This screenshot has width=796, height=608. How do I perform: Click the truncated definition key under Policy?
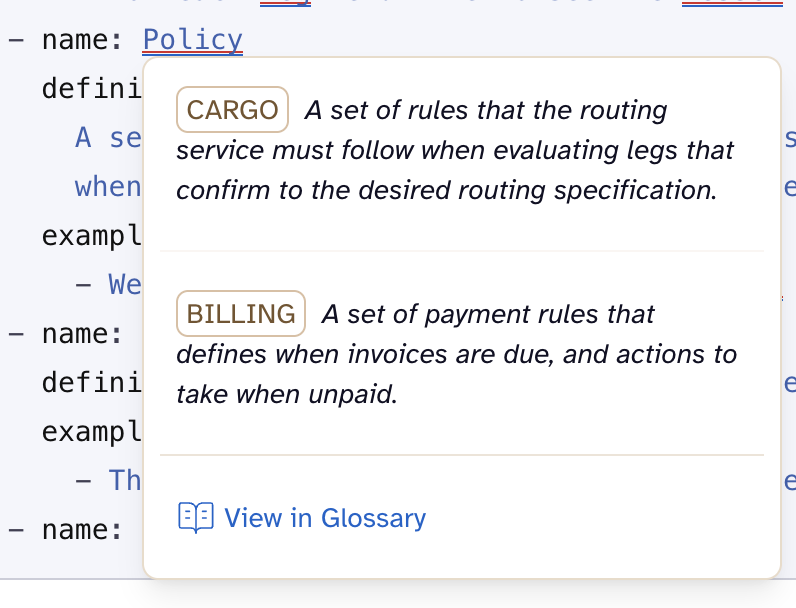[92, 89]
